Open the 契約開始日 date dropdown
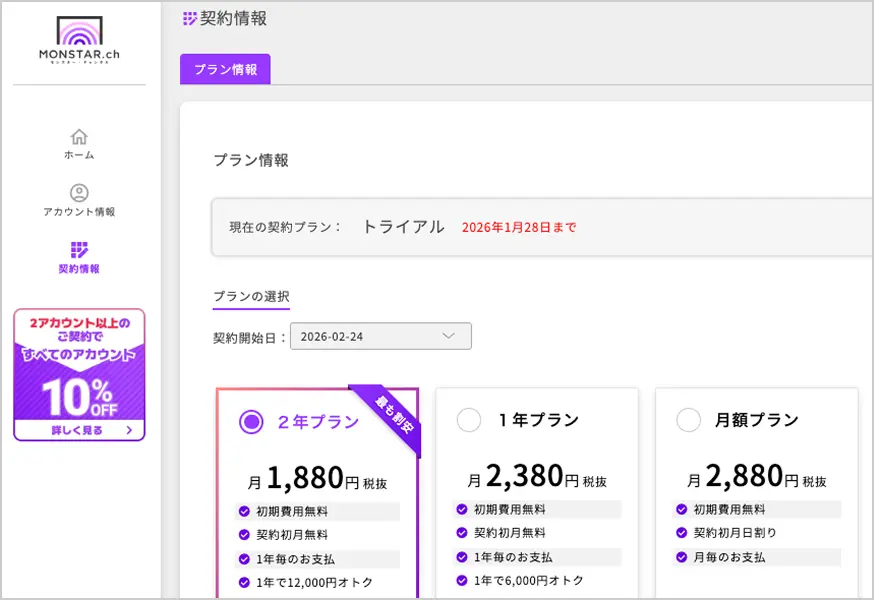Viewport: 874px width, 600px height. (380, 336)
